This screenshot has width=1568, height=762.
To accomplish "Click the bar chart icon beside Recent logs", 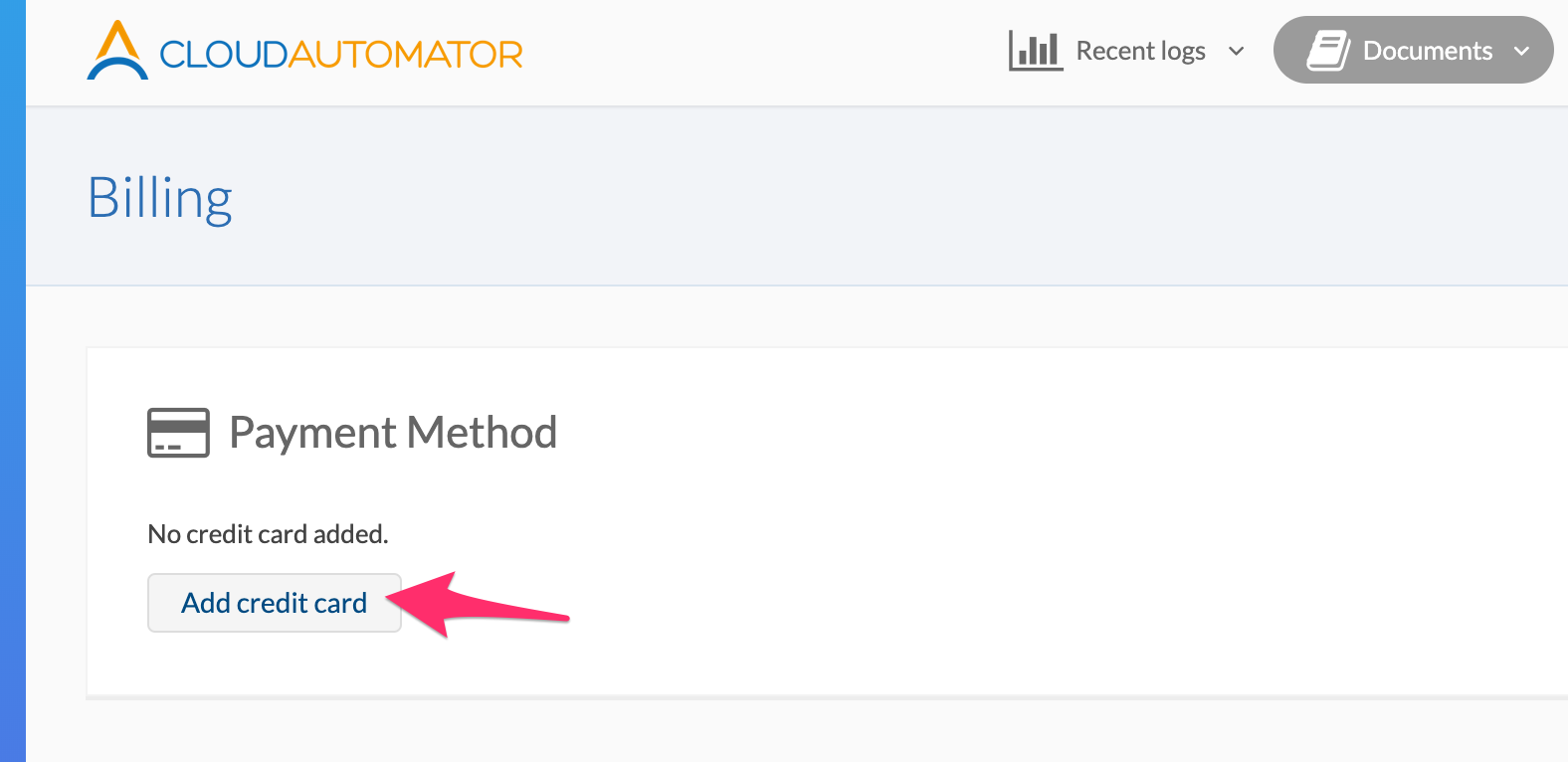I will (1035, 50).
